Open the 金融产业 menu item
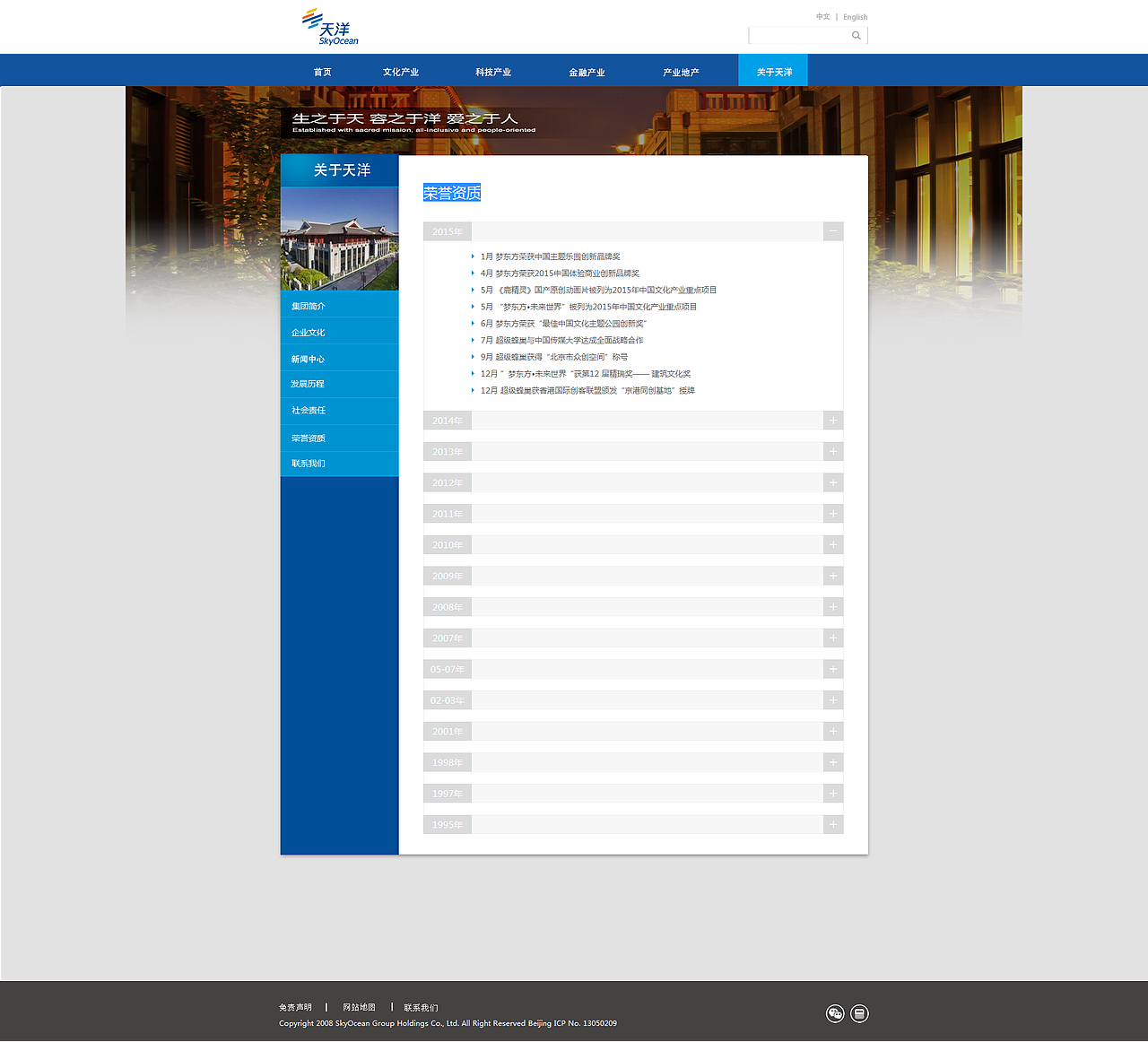 (x=587, y=72)
